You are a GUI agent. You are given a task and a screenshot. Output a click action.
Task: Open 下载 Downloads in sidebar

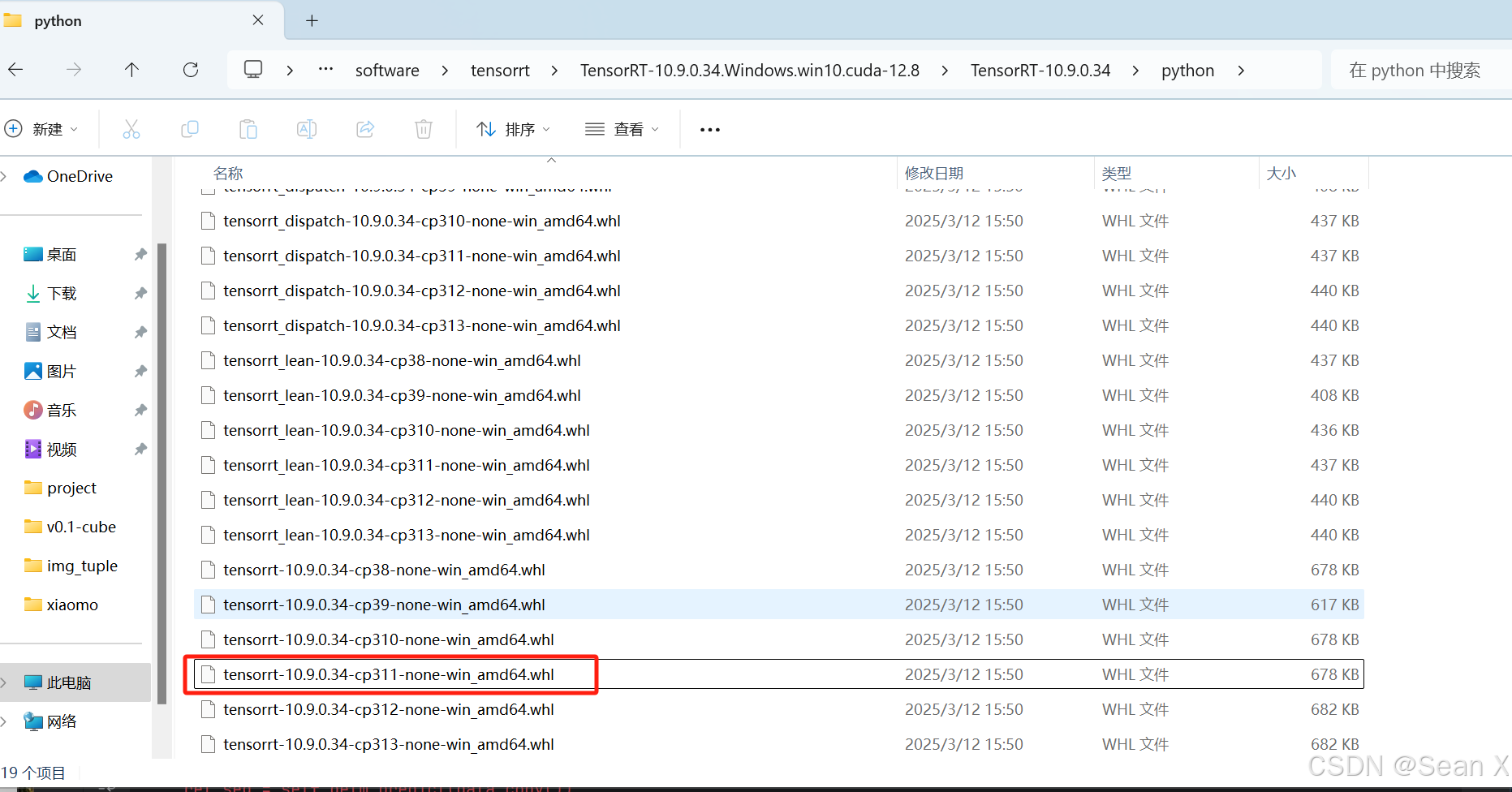[x=50, y=293]
